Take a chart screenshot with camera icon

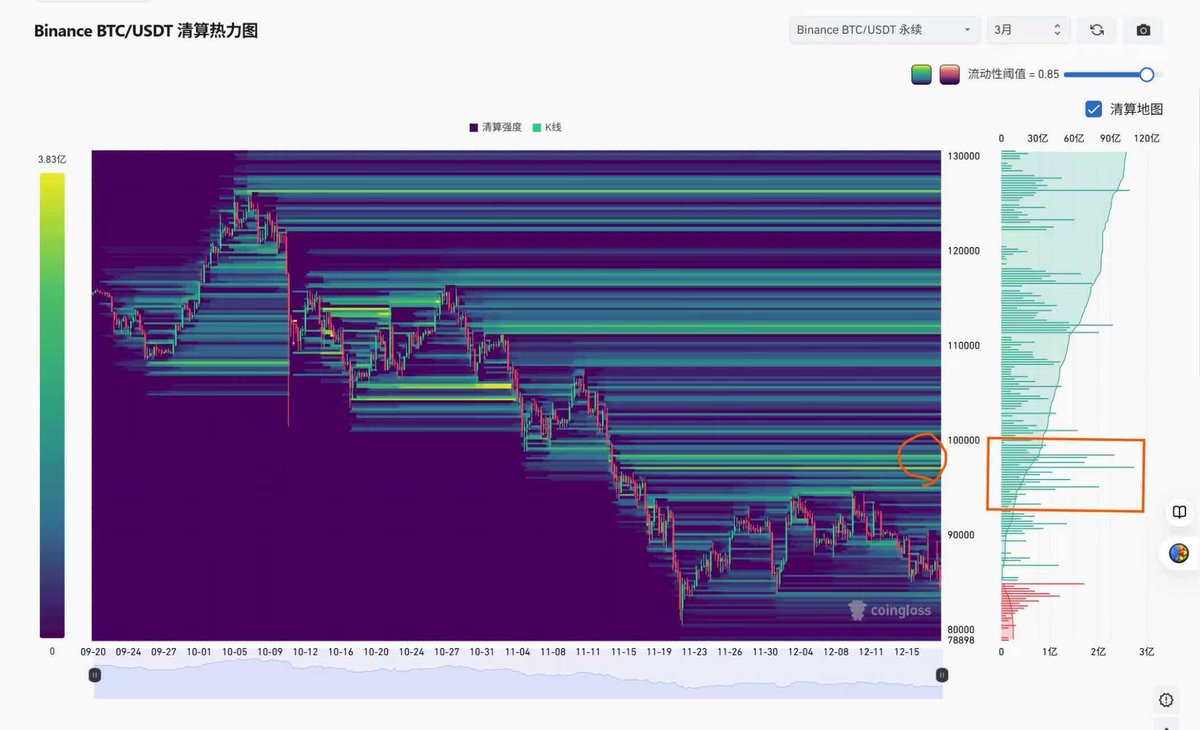pos(1143,30)
